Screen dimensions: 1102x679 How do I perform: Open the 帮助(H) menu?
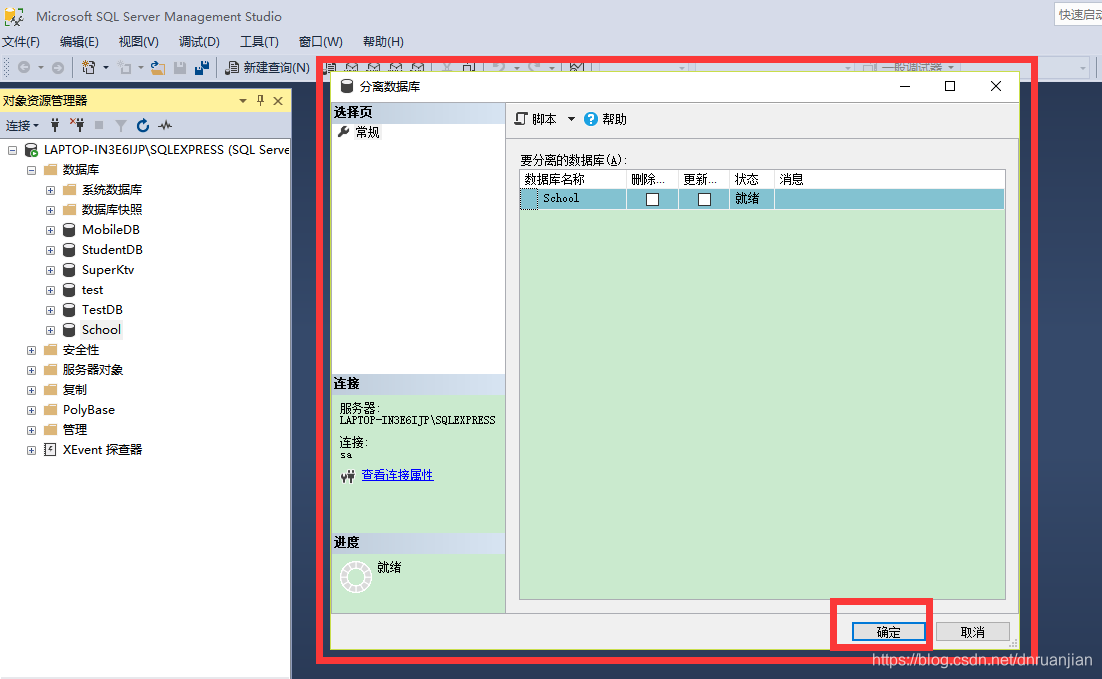383,41
